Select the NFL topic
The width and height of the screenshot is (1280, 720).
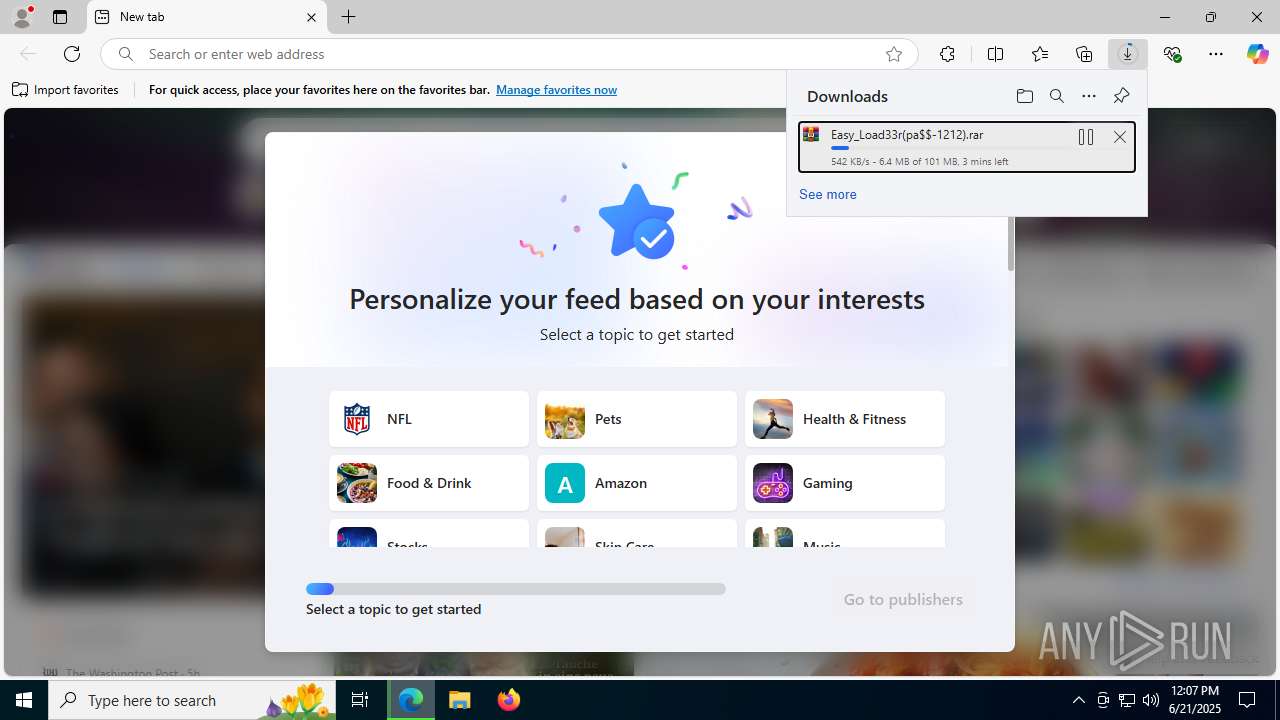point(429,419)
